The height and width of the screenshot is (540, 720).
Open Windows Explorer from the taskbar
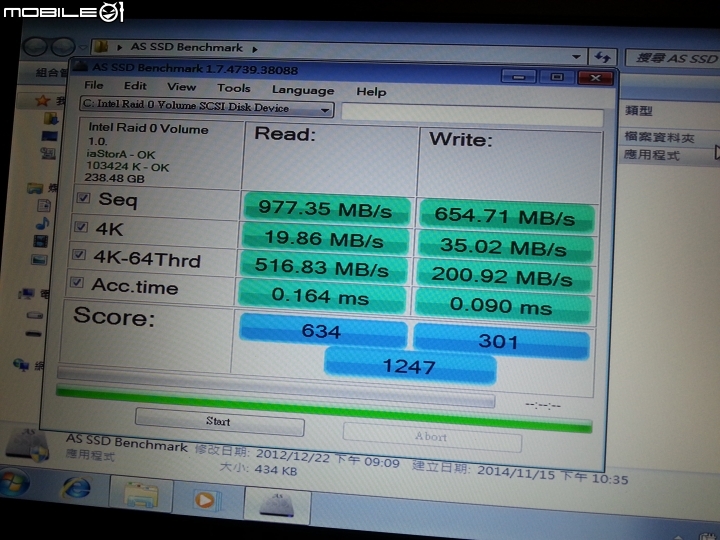pyautogui.click(x=141, y=494)
